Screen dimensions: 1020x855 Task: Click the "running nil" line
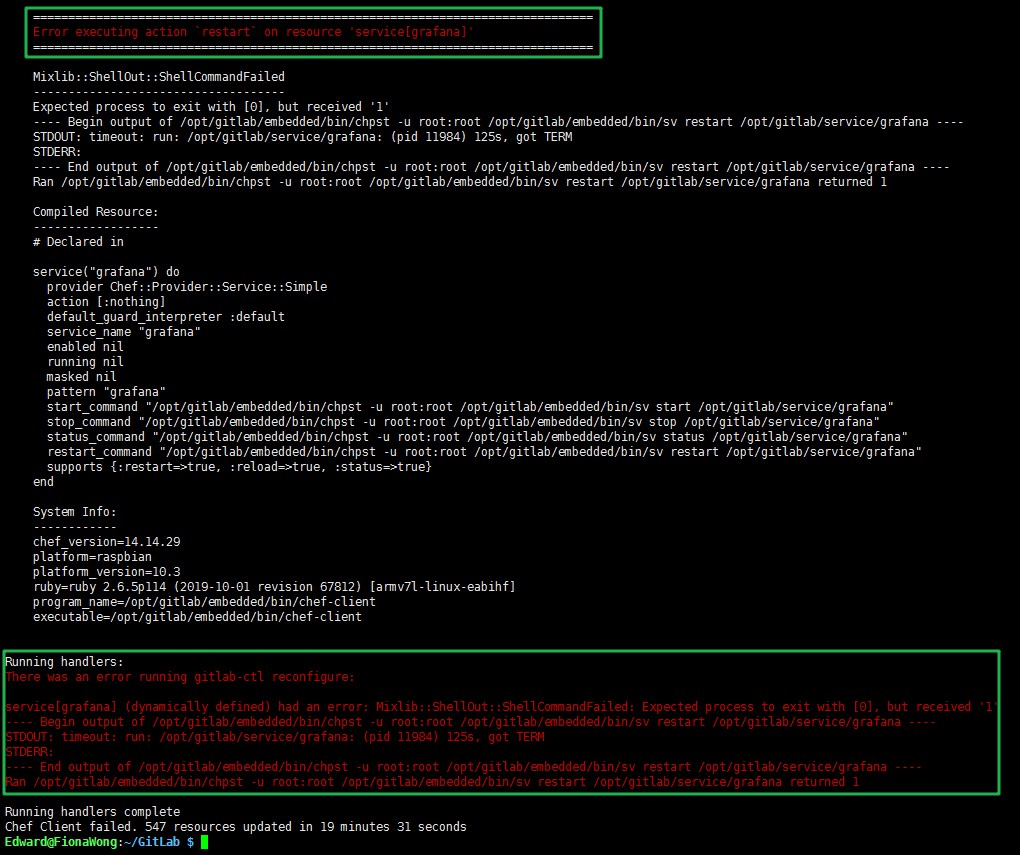click(x=85, y=361)
